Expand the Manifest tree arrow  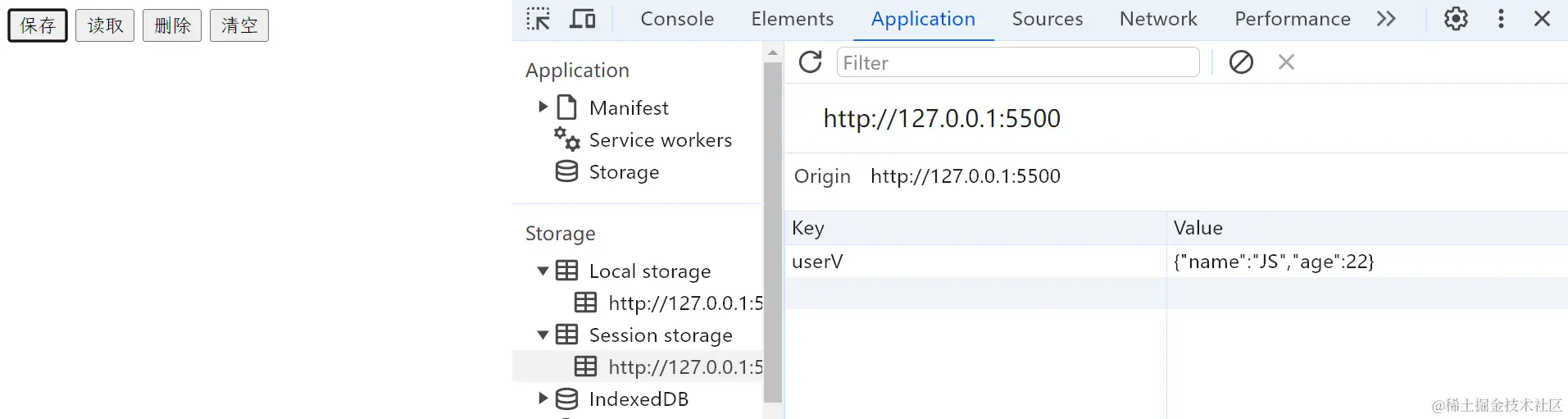coord(543,107)
